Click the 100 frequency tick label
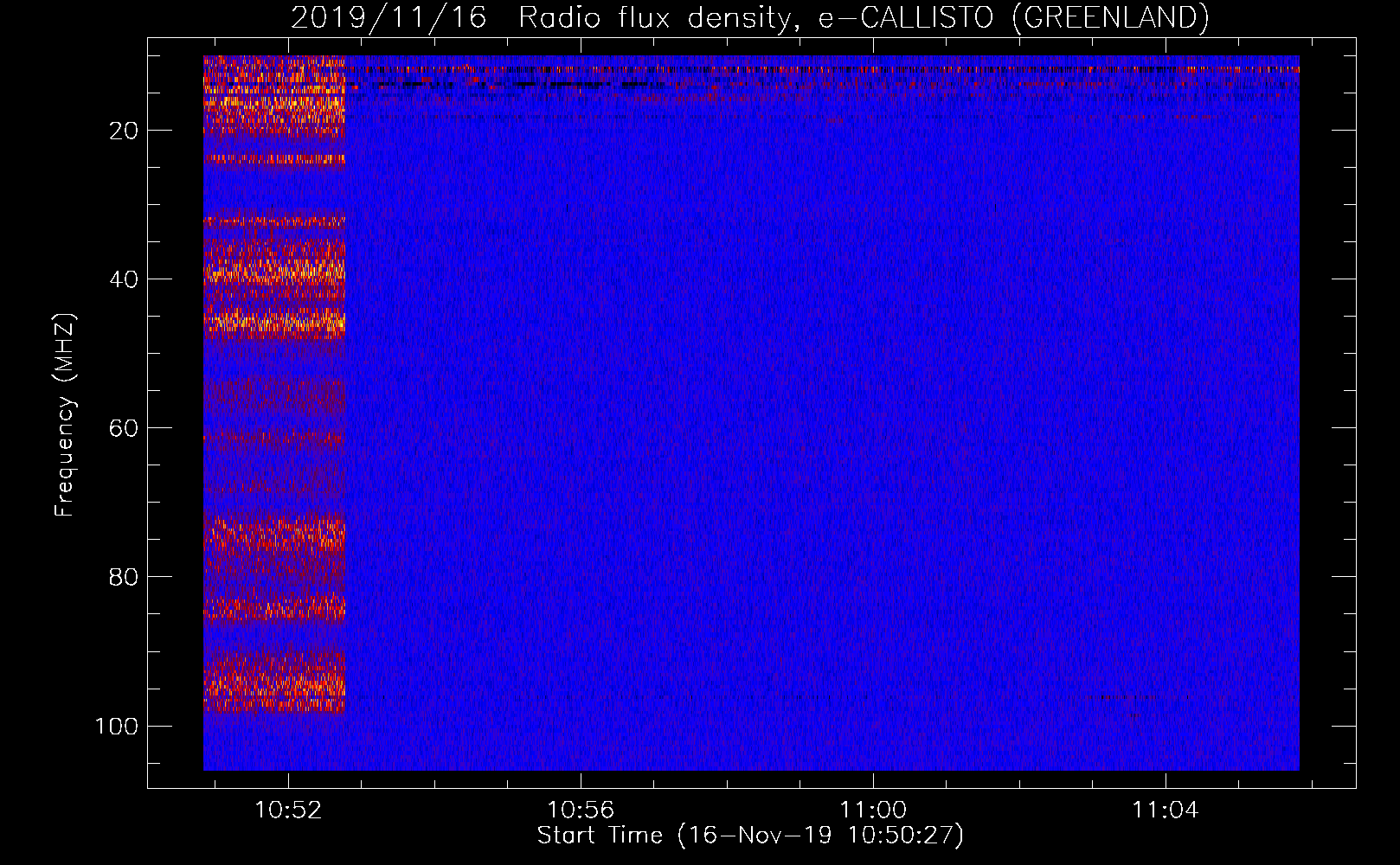Screen dimensions: 1400x865 (117, 726)
